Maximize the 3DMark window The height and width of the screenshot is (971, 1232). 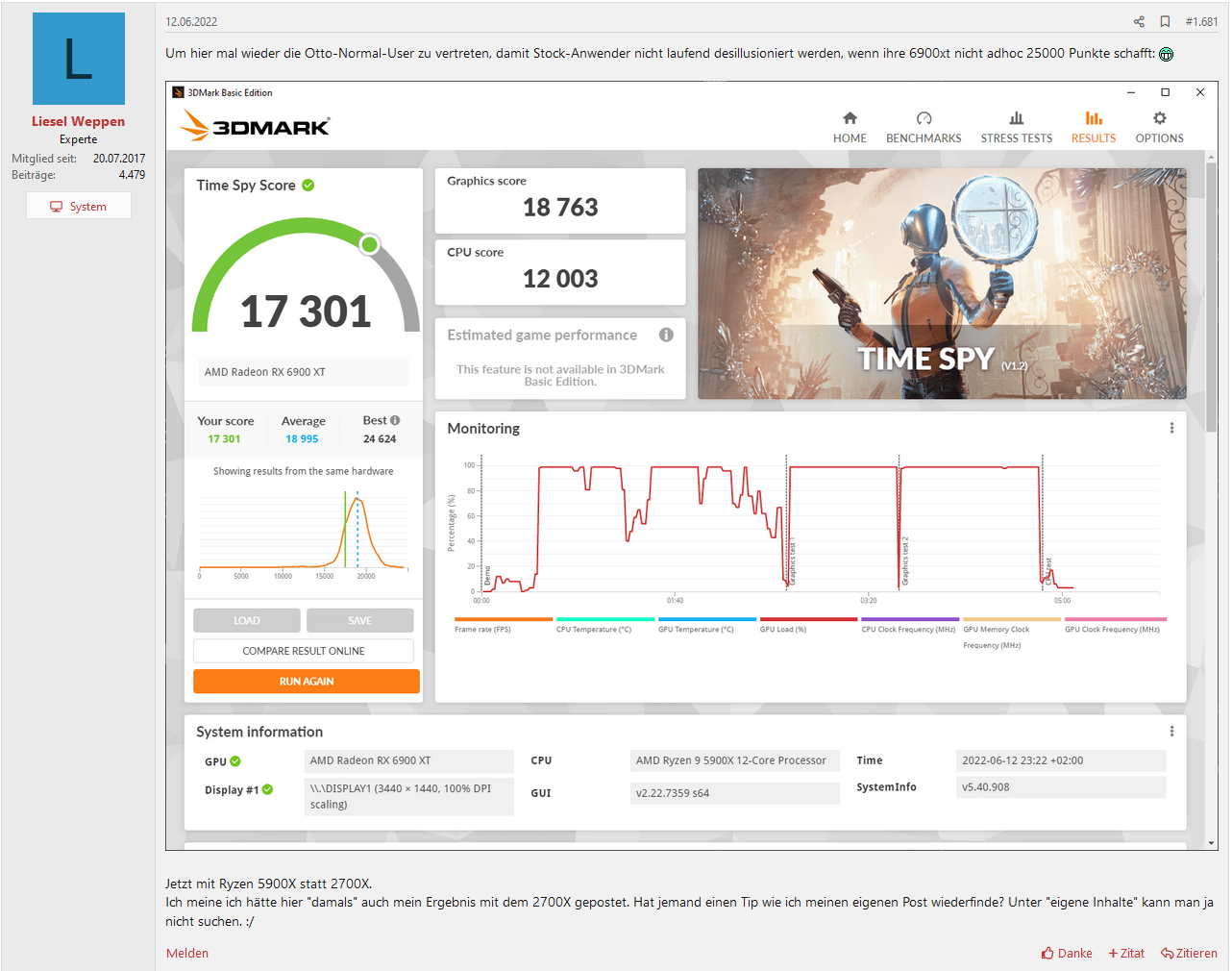[x=1166, y=92]
